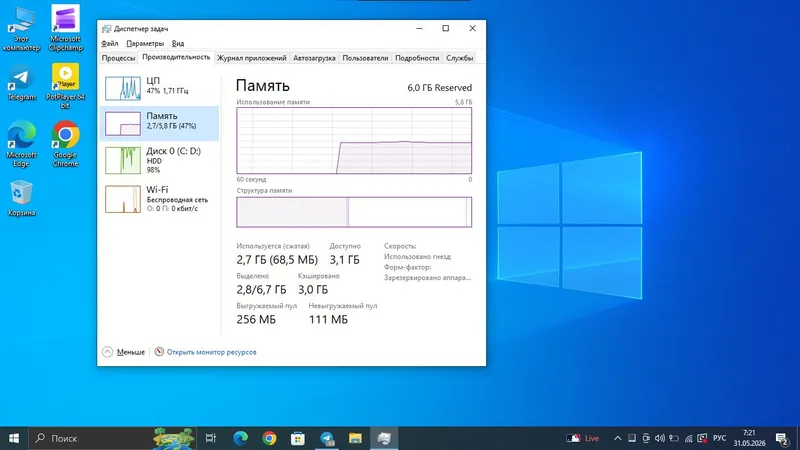Switch to the Автозагрузка tab
The width and height of the screenshot is (800, 450).
pyautogui.click(x=314, y=58)
